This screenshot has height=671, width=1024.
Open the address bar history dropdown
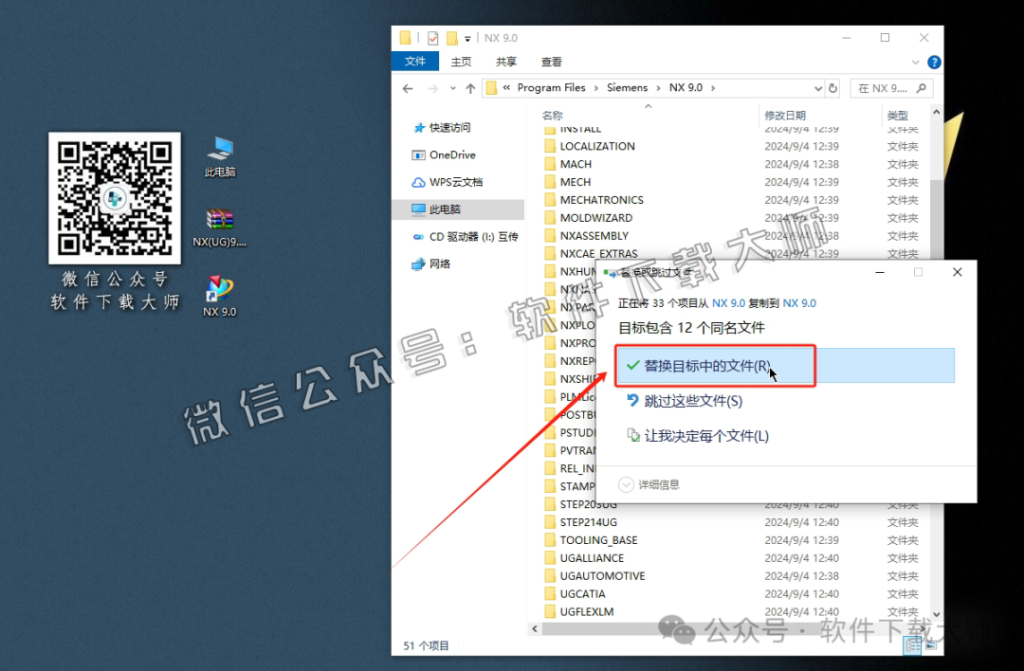[818, 87]
